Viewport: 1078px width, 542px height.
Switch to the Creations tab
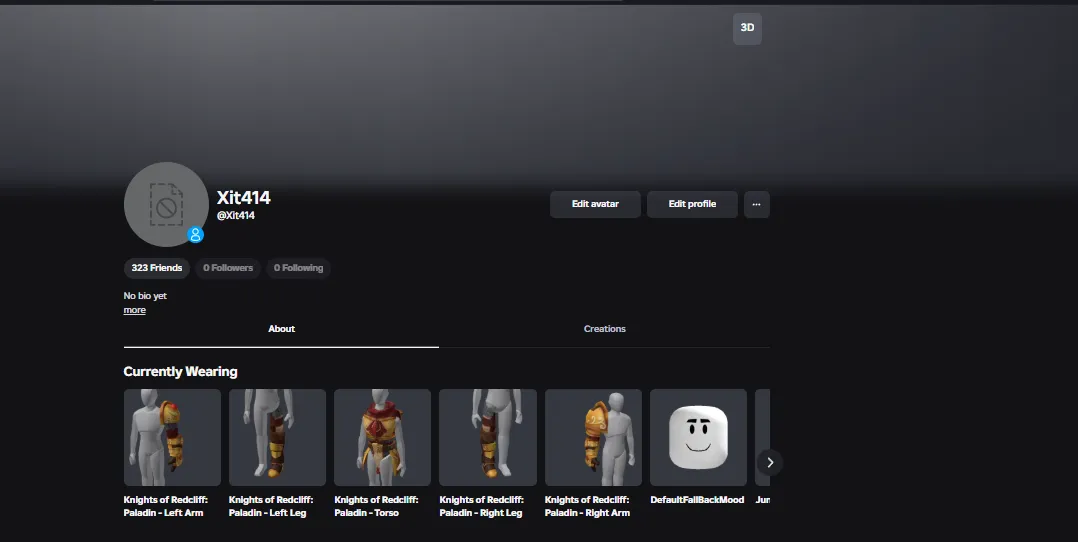tap(604, 329)
